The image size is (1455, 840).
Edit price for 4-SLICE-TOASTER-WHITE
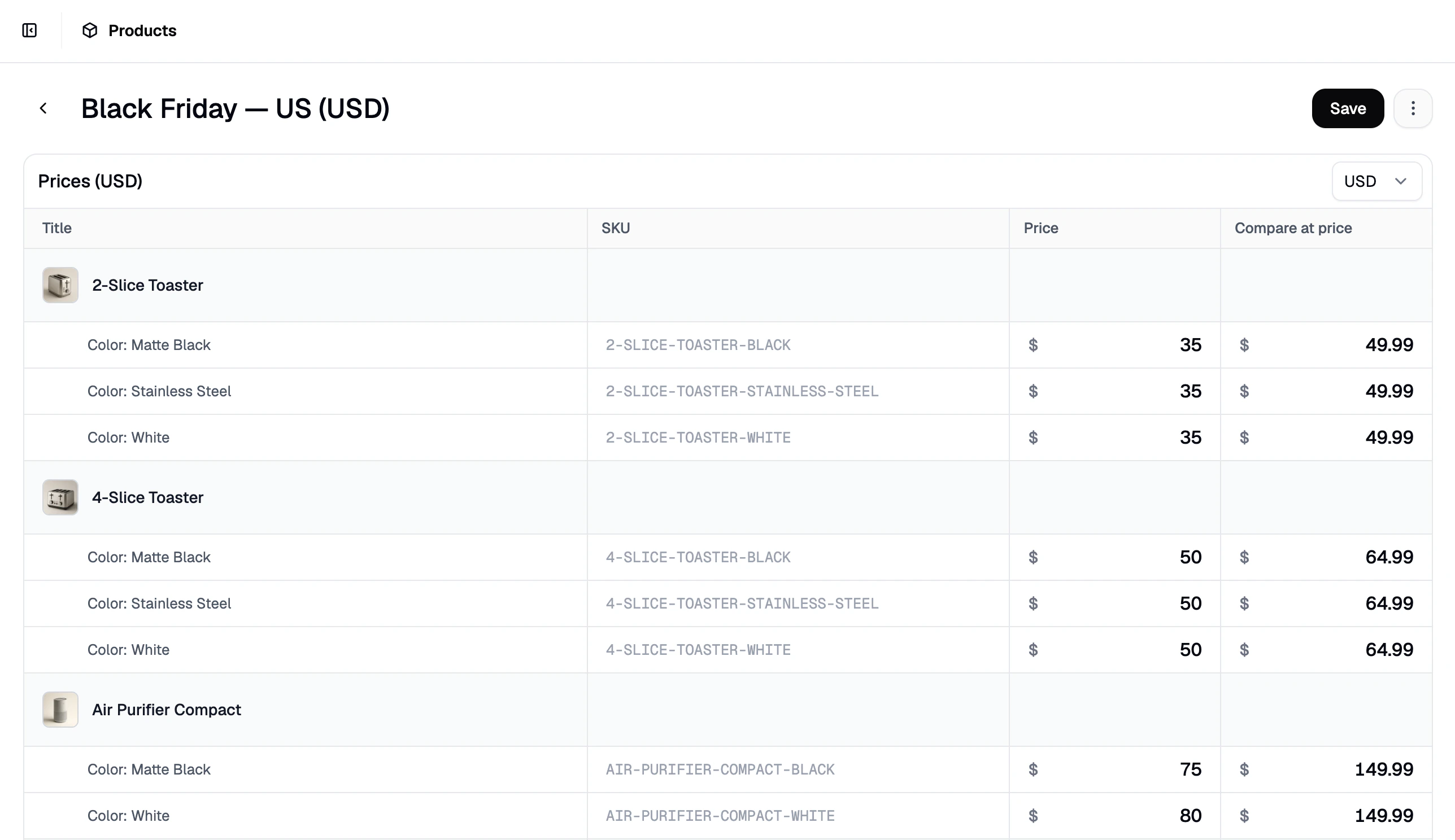pos(1114,650)
